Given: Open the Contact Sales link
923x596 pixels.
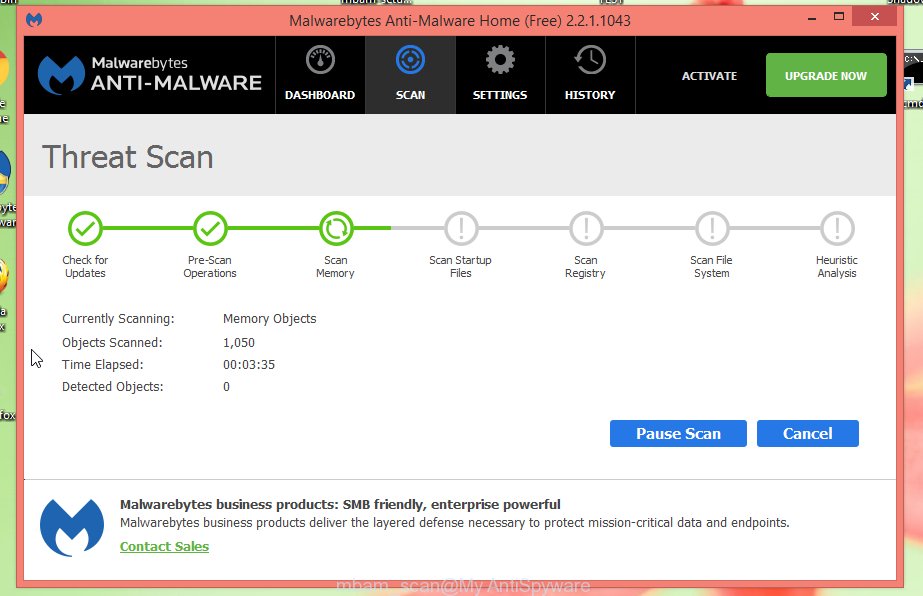Looking at the screenshot, I should (x=164, y=547).
